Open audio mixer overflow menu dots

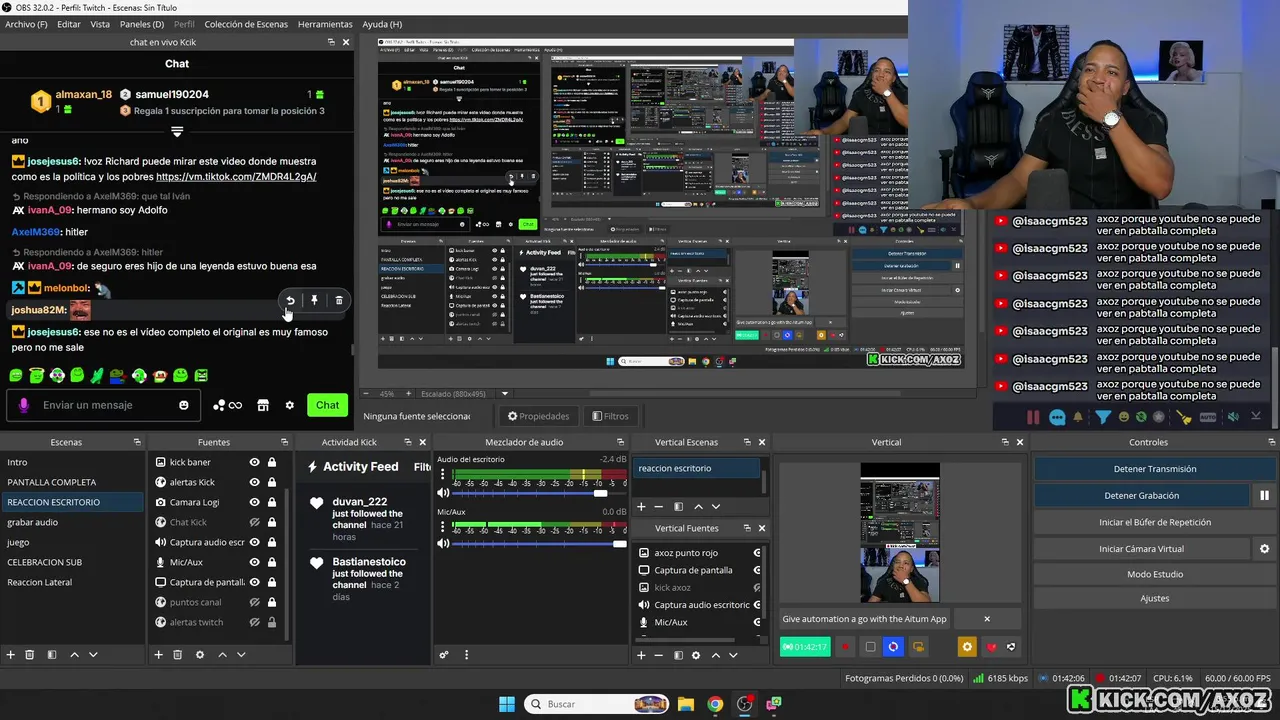click(466, 655)
